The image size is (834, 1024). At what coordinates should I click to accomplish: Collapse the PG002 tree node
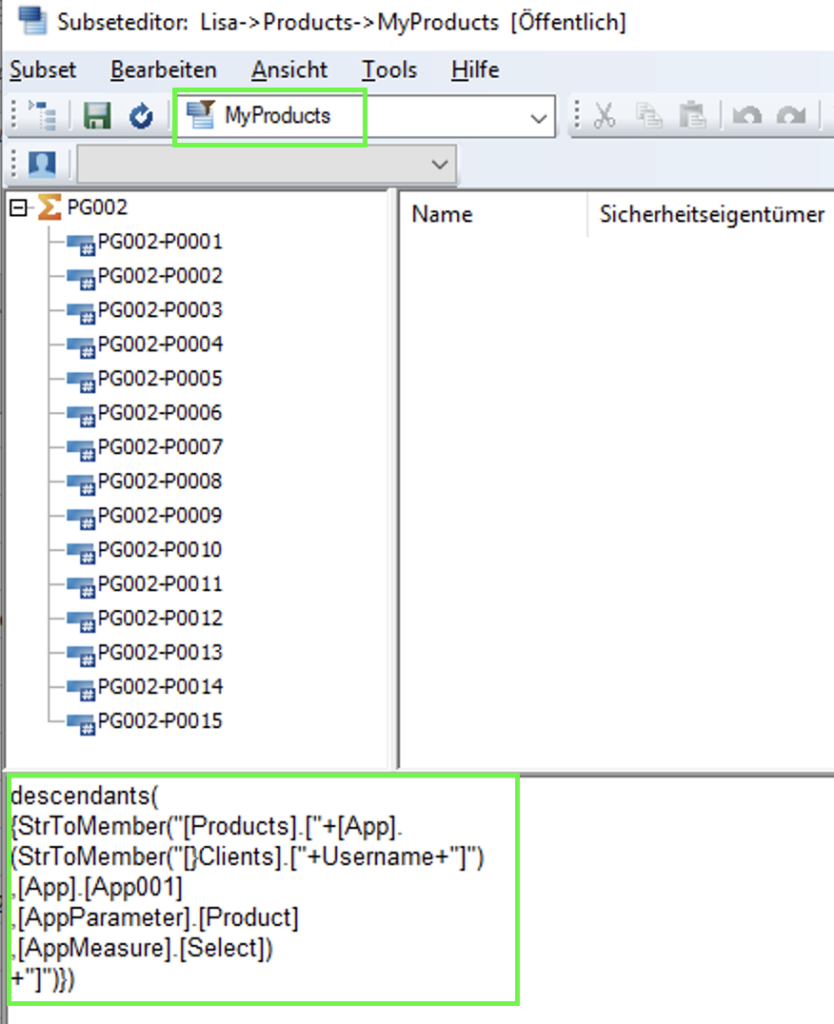coord(17,208)
